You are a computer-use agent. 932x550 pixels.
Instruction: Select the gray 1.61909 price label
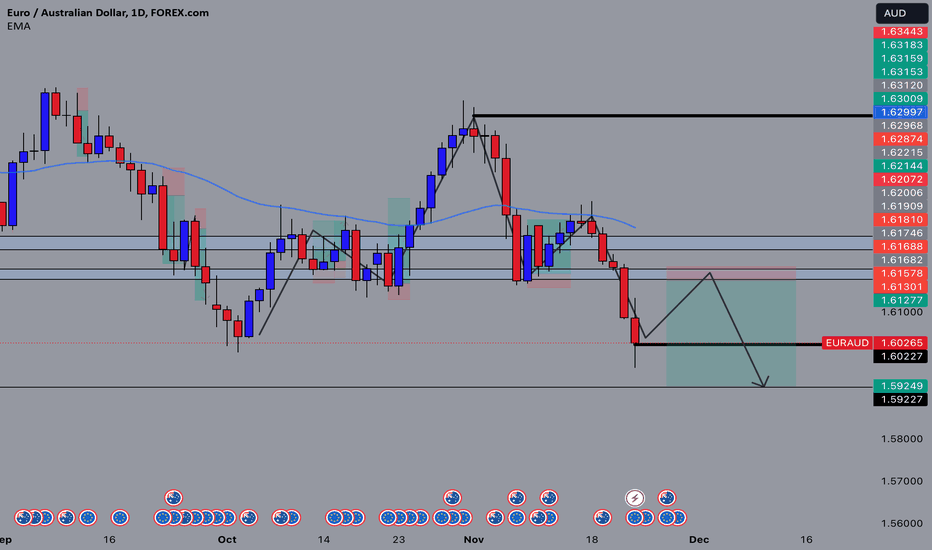902,206
